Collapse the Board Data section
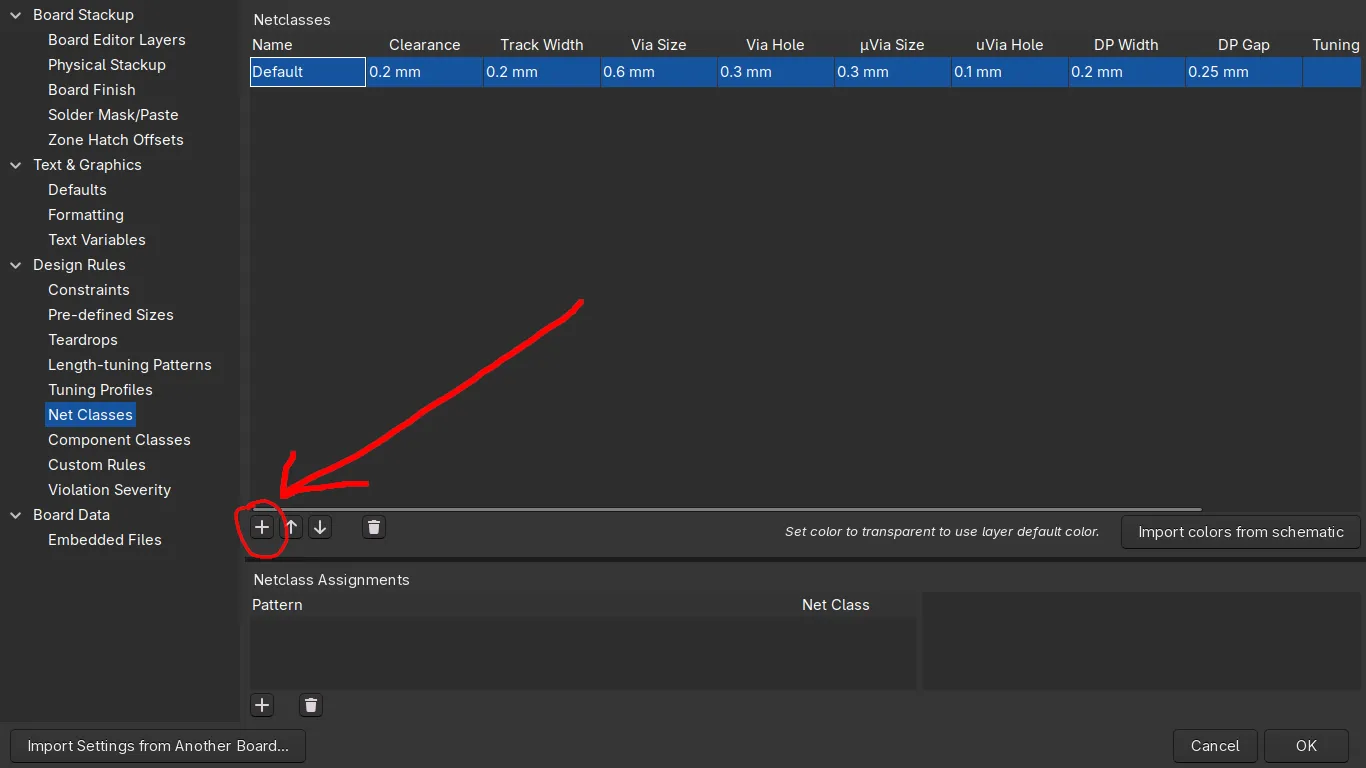1366x768 pixels. coord(15,515)
